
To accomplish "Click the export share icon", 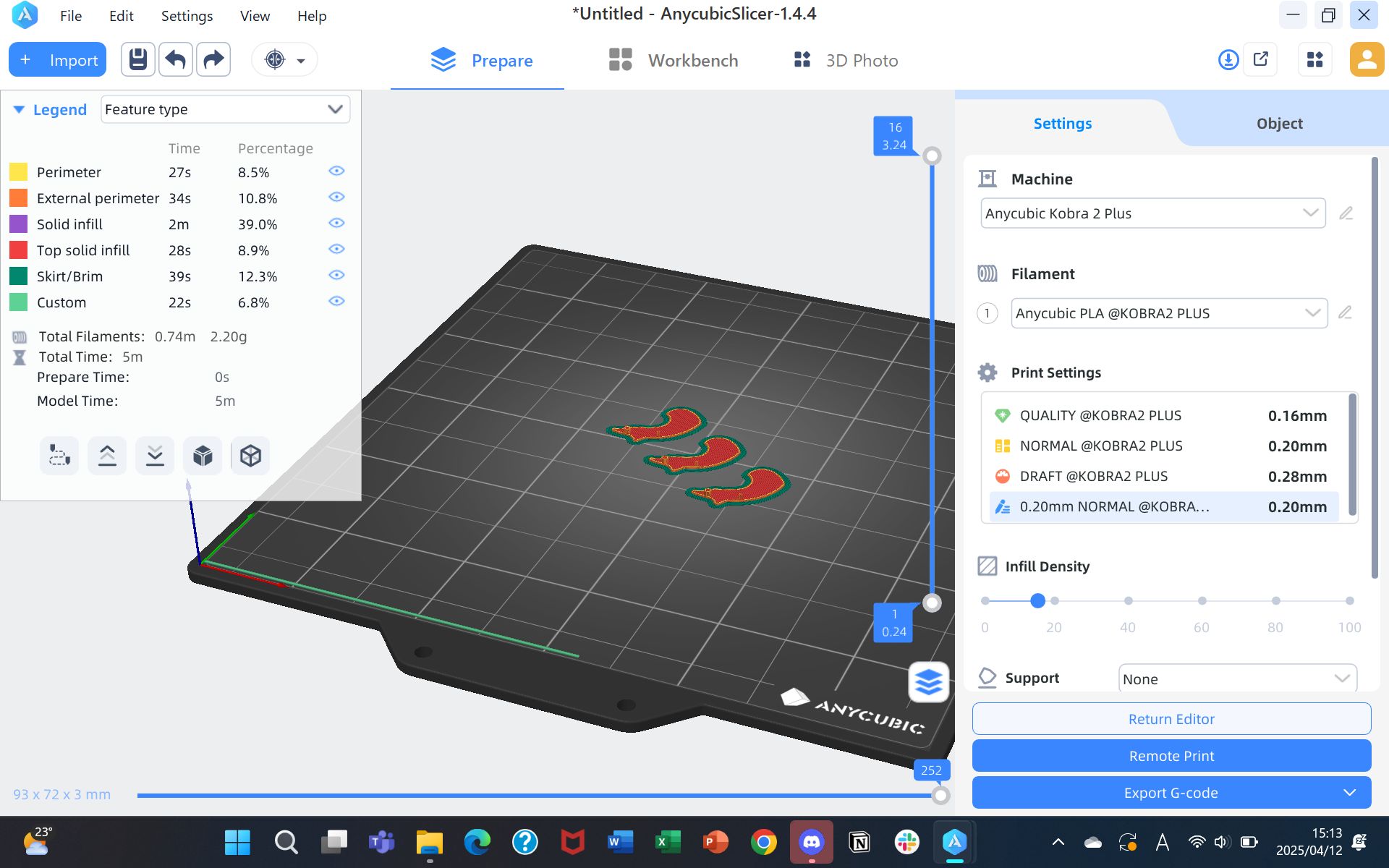I will 1261,60.
